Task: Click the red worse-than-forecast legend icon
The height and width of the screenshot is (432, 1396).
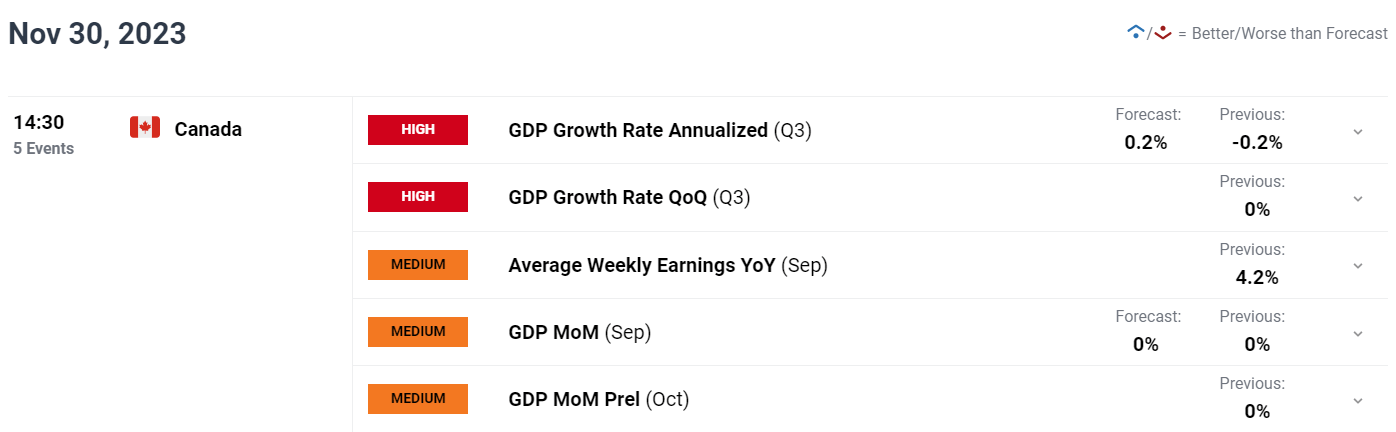Action: click(1162, 32)
